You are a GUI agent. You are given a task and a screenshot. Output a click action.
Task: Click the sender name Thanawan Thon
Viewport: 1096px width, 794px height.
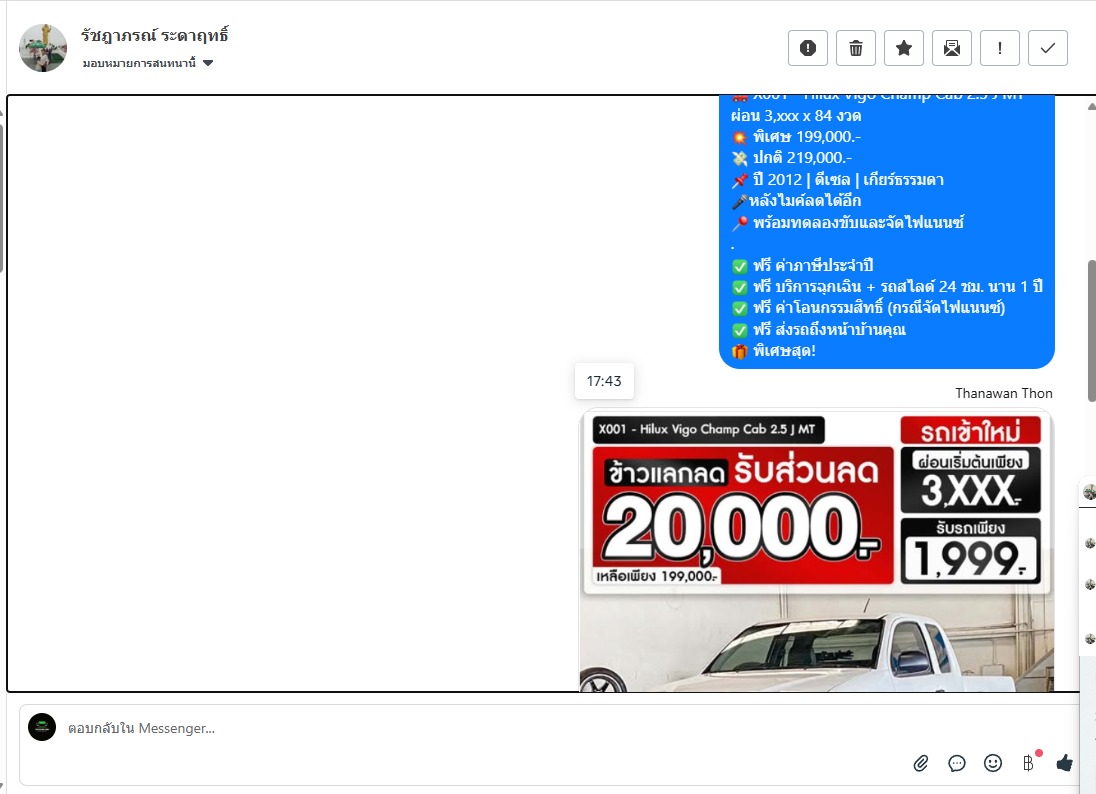(x=1004, y=394)
